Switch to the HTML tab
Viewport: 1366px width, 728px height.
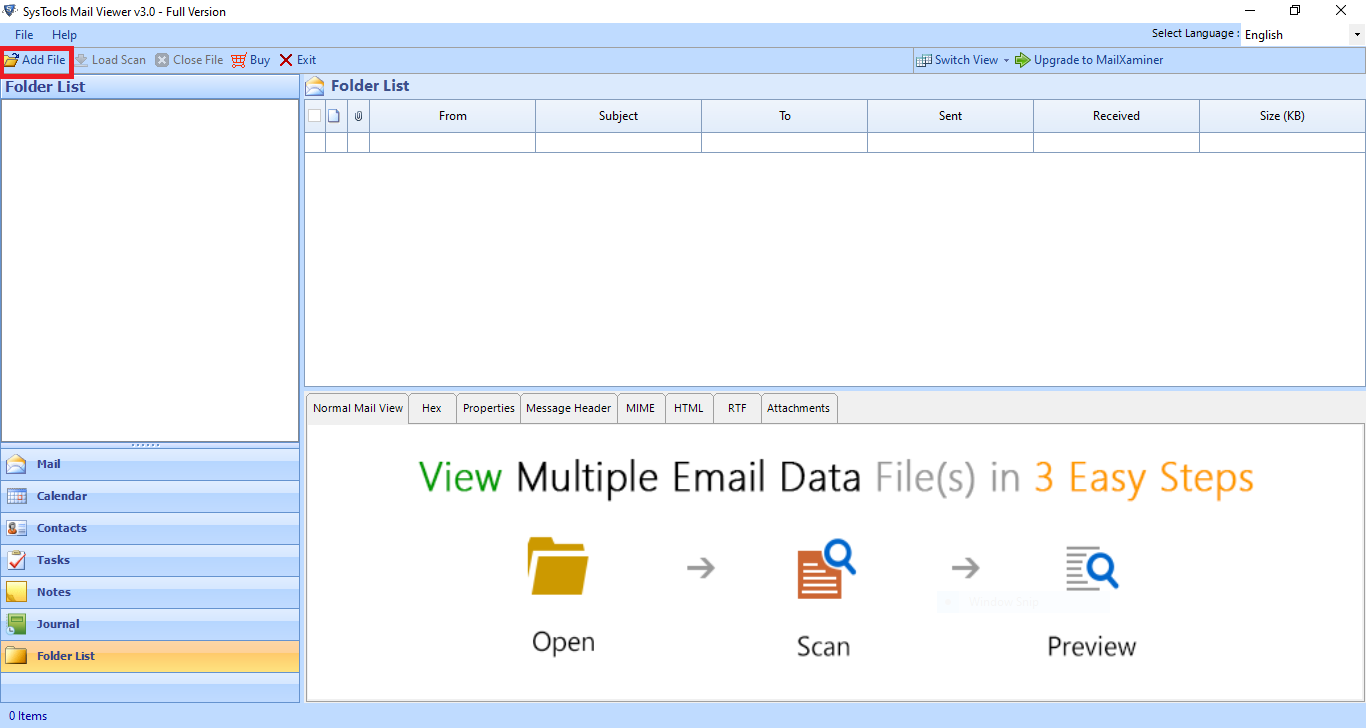tap(689, 408)
